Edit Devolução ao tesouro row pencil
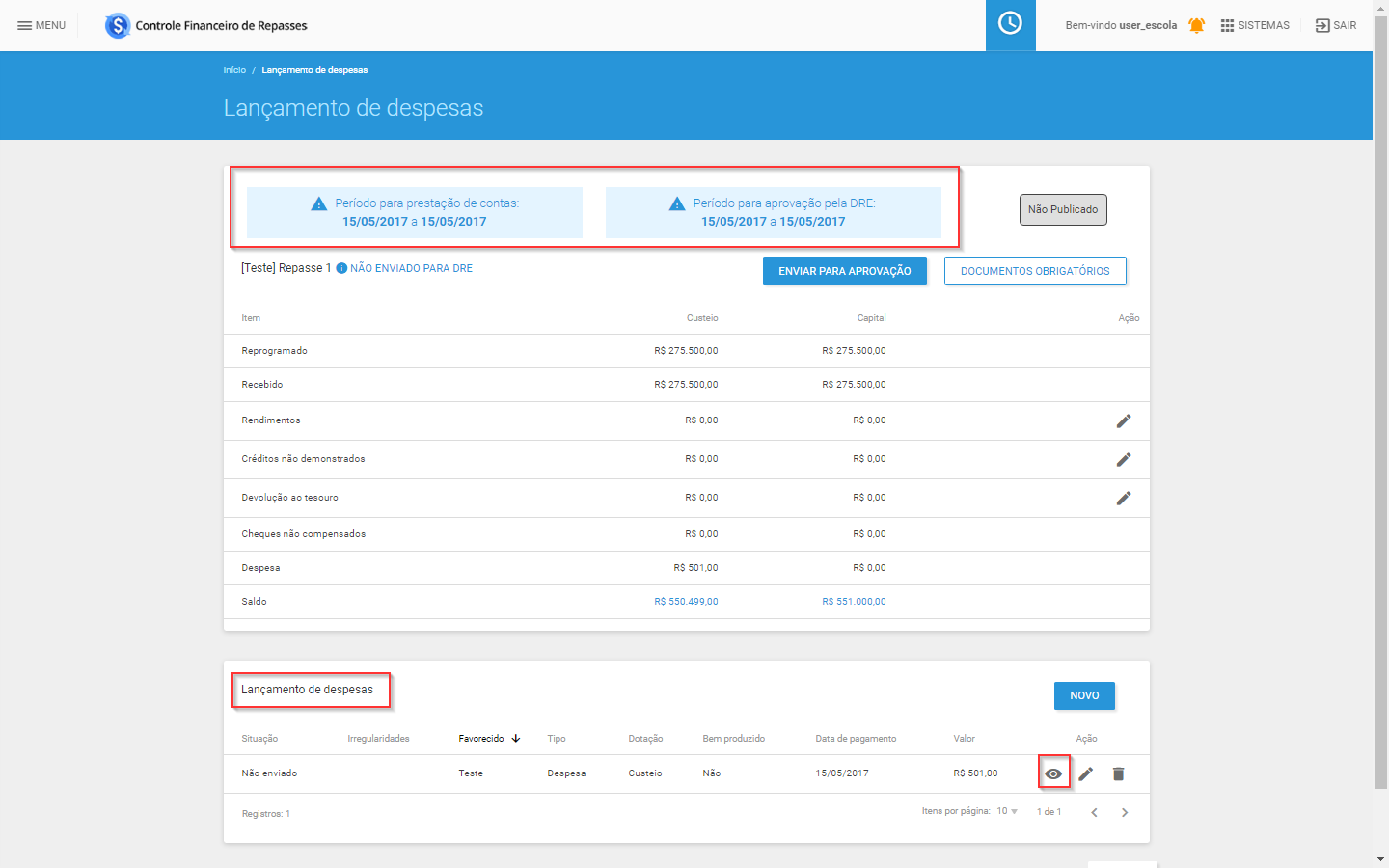This screenshot has height=868, width=1389. point(1123,499)
